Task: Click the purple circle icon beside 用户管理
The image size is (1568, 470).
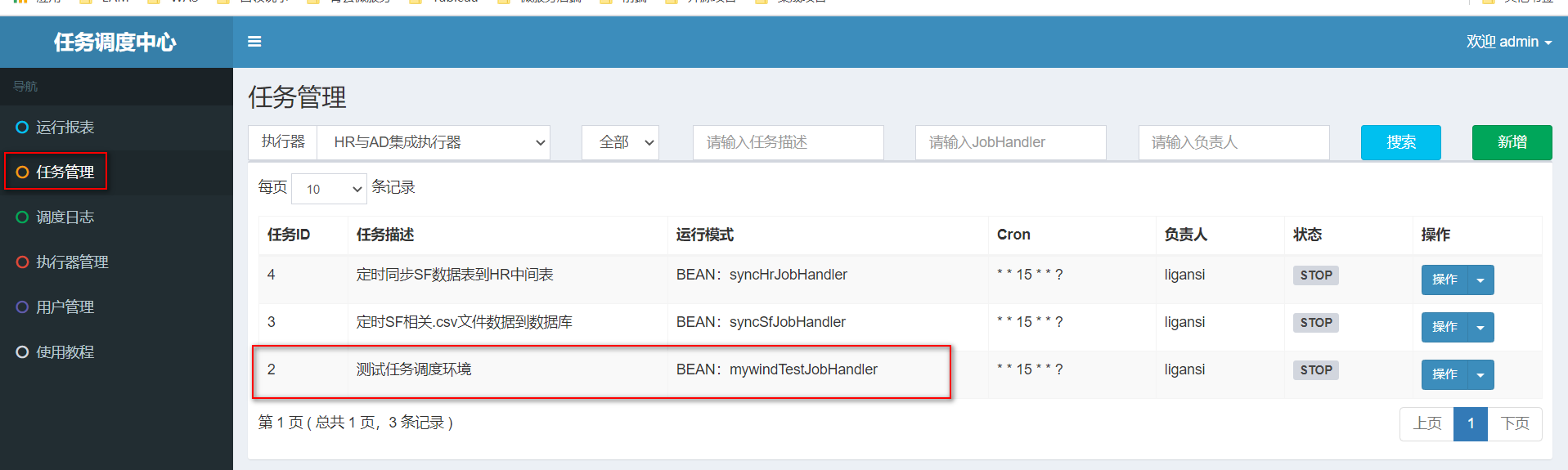Action: 22,307
